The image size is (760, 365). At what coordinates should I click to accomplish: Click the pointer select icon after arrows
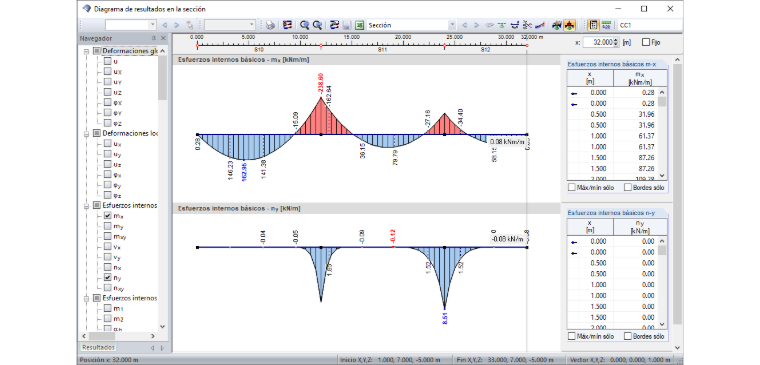pos(190,25)
